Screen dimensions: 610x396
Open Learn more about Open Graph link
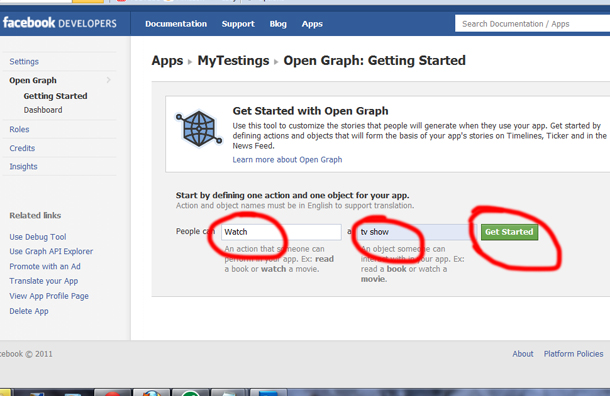tap(287, 159)
